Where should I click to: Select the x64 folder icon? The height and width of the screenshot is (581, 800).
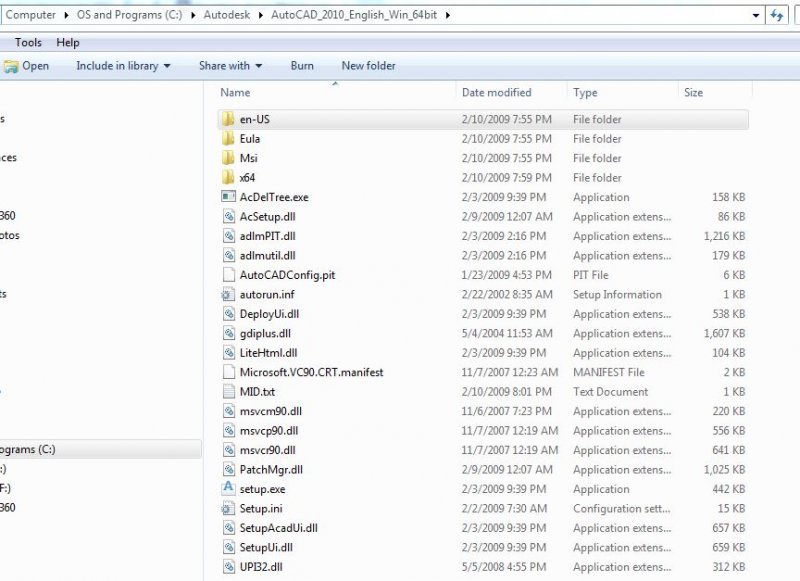click(x=228, y=178)
